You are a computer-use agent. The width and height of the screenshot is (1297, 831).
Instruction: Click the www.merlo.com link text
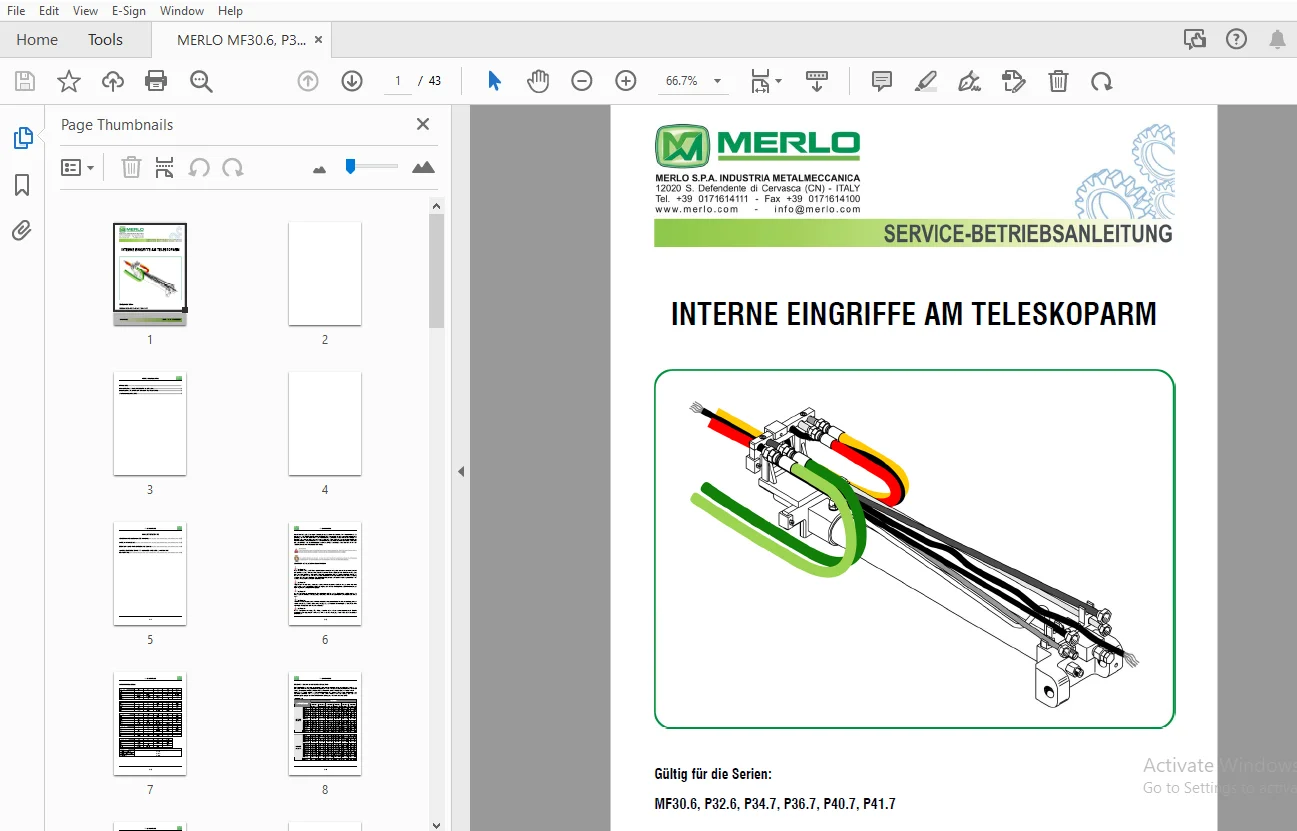pos(696,209)
